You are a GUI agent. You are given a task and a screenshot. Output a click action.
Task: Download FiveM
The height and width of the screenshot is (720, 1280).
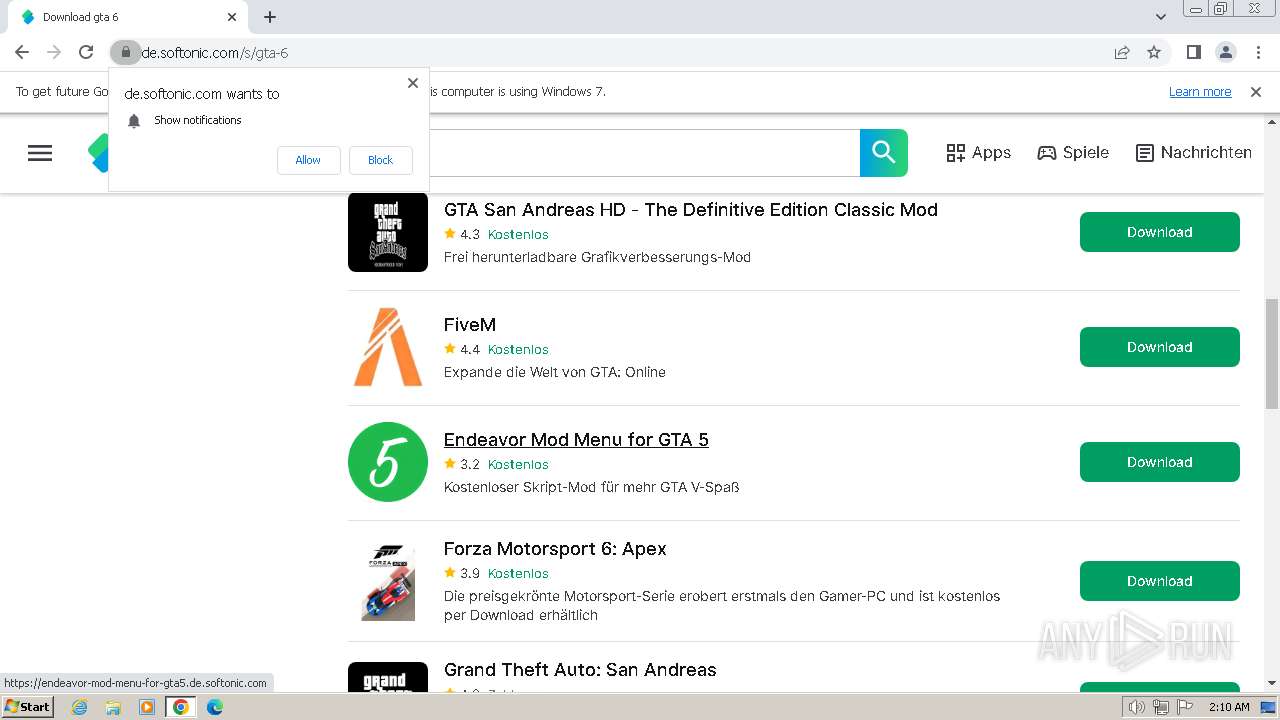(1160, 347)
